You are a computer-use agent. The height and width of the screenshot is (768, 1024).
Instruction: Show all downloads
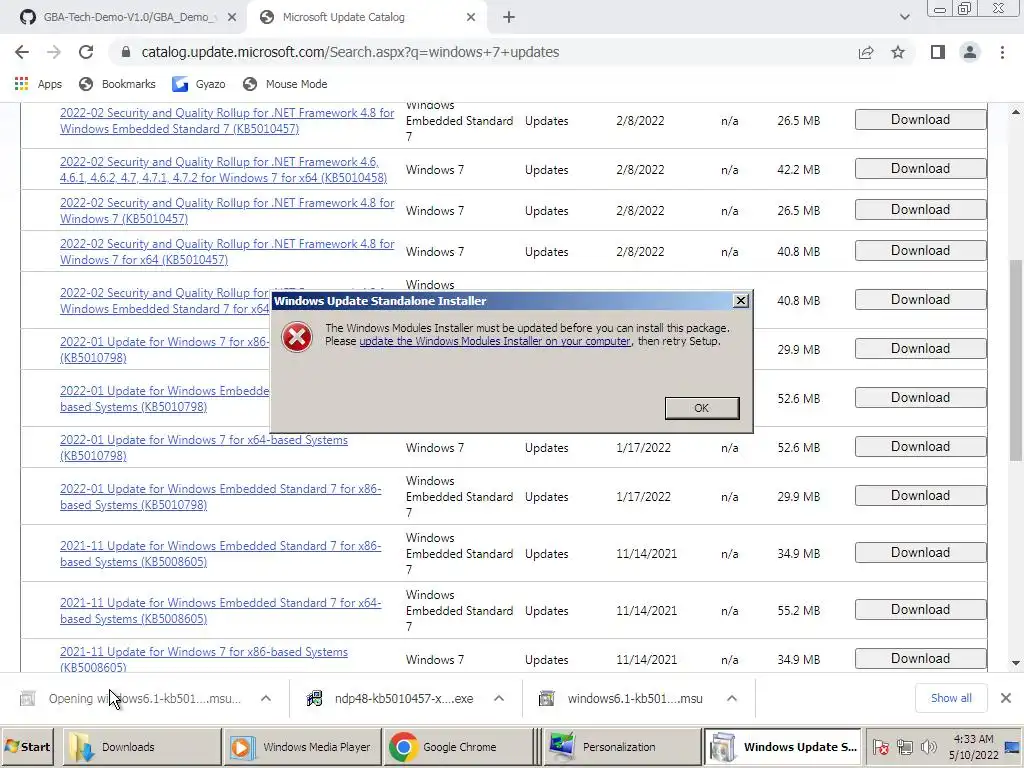[951, 698]
